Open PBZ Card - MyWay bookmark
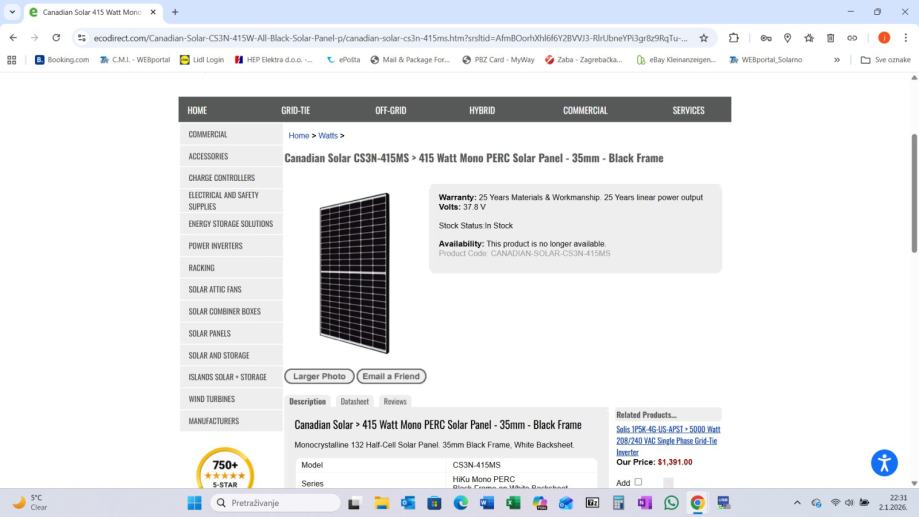Screen dimensions: 919x517 (498, 60)
